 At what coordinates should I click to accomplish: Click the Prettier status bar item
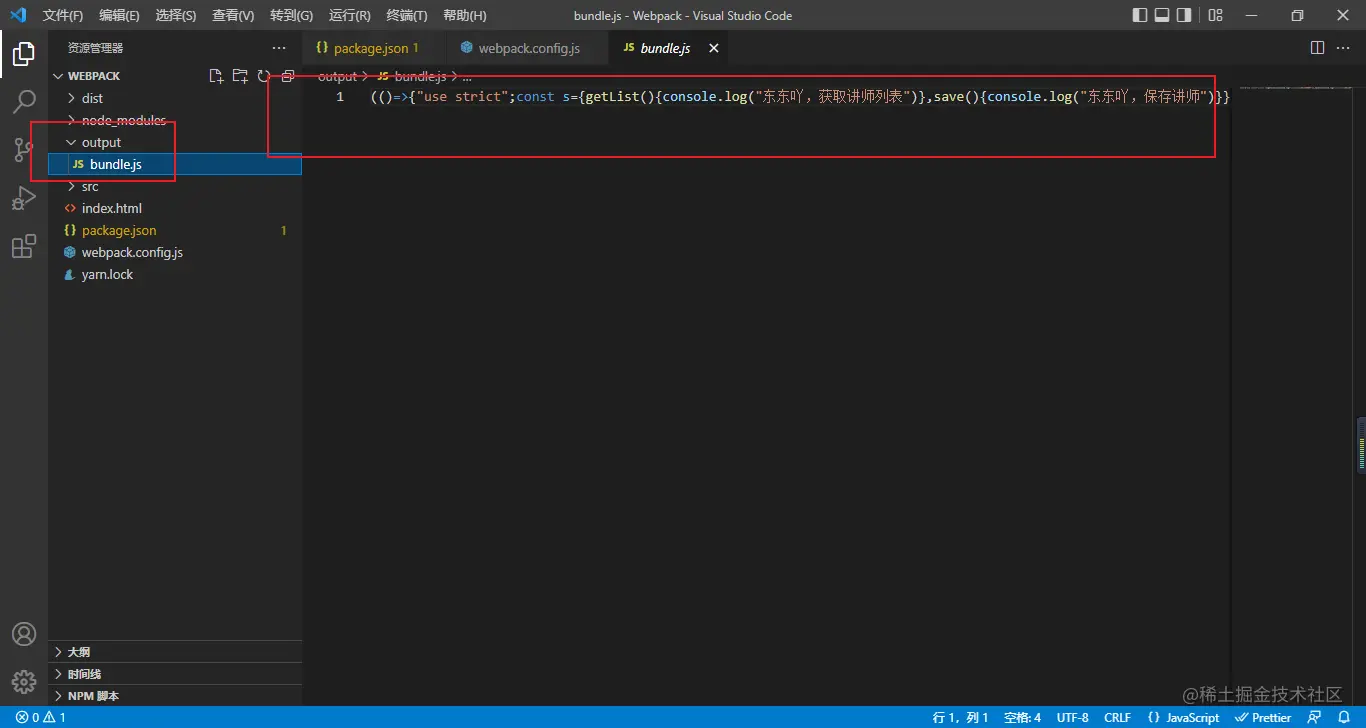pyautogui.click(x=1263, y=717)
